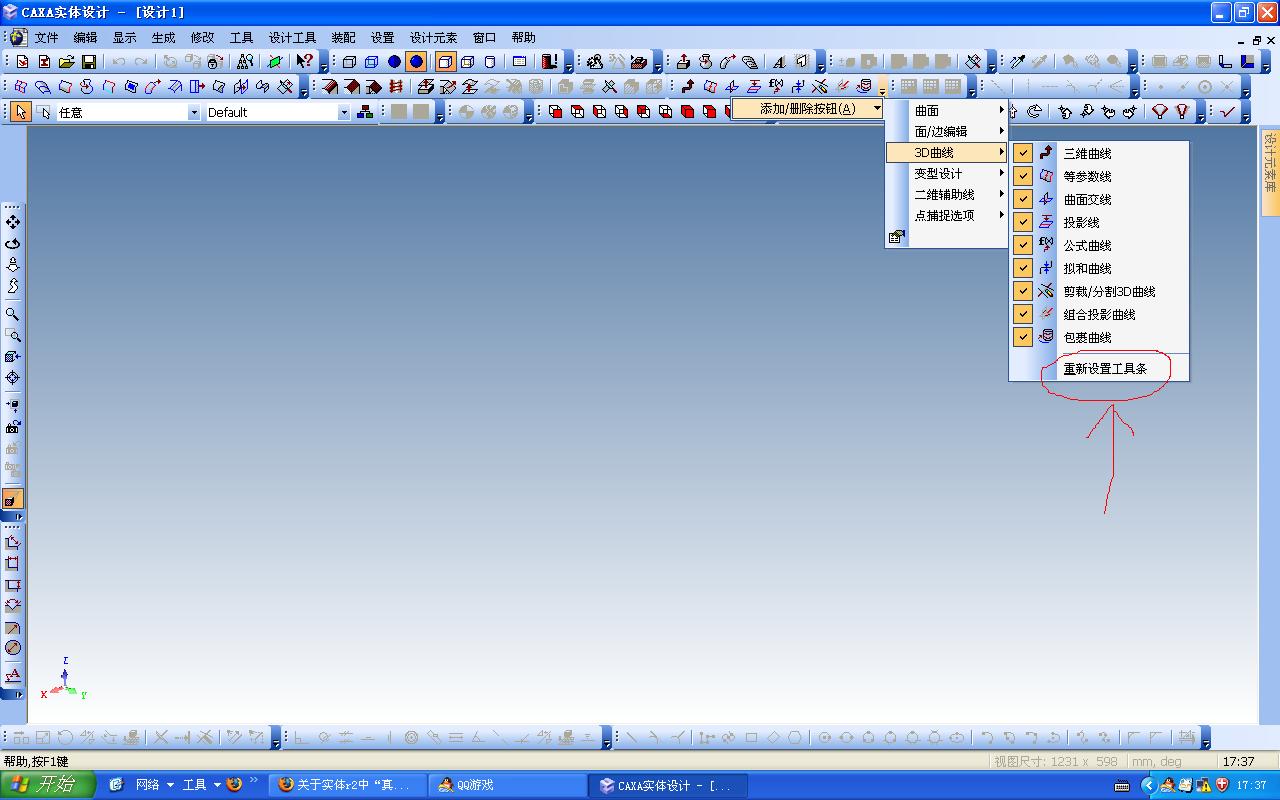Click the formula curve fx toolbar icon
The height and width of the screenshot is (800, 1280).
pyautogui.click(x=776, y=87)
